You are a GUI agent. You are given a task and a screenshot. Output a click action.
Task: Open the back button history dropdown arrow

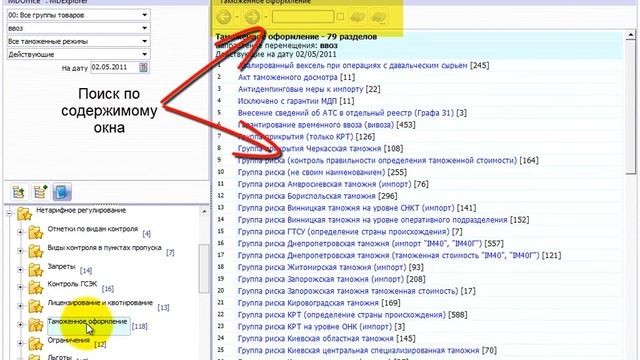237,17
